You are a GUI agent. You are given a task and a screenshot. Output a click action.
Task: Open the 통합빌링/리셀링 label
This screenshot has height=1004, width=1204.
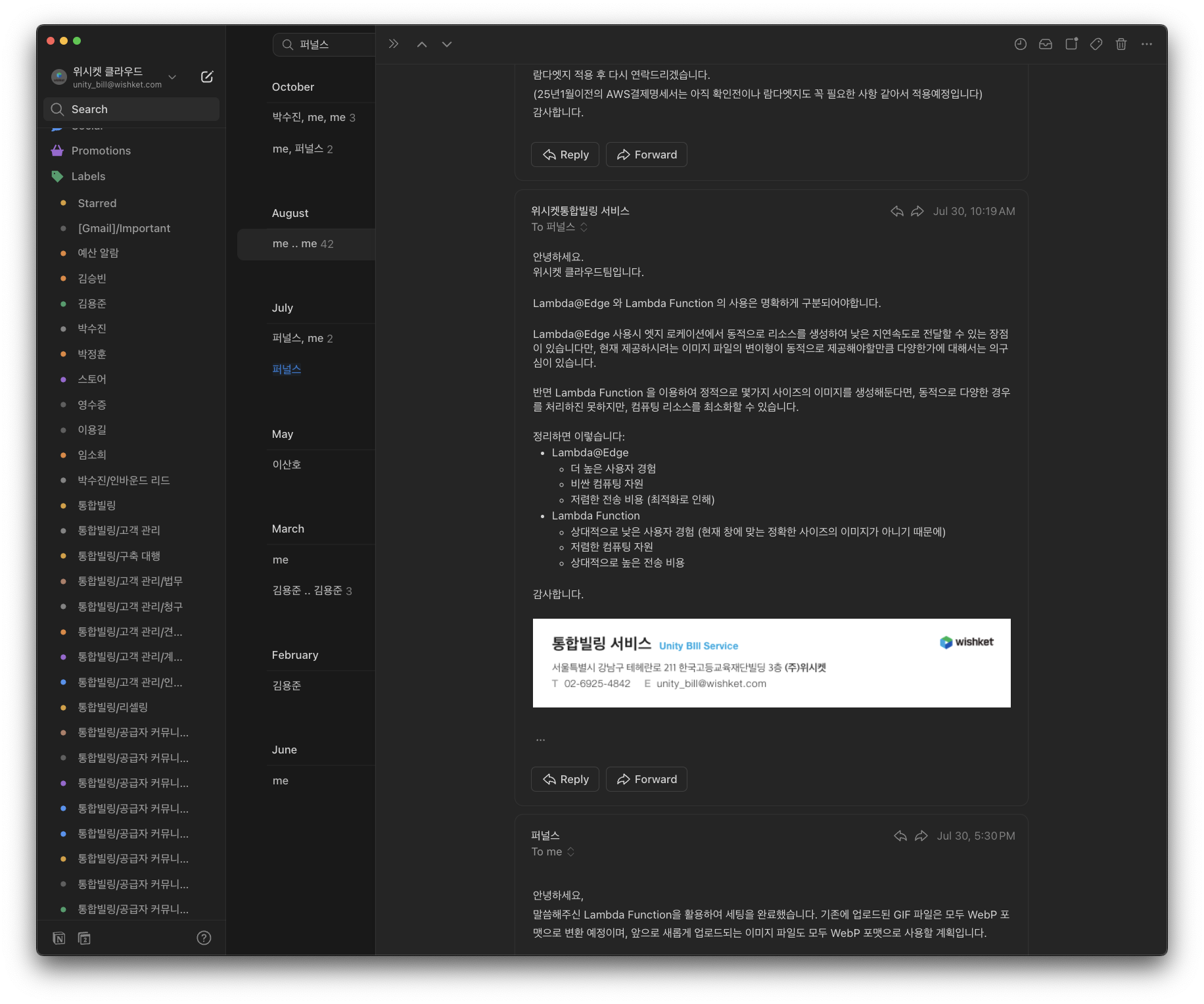coord(112,707)
